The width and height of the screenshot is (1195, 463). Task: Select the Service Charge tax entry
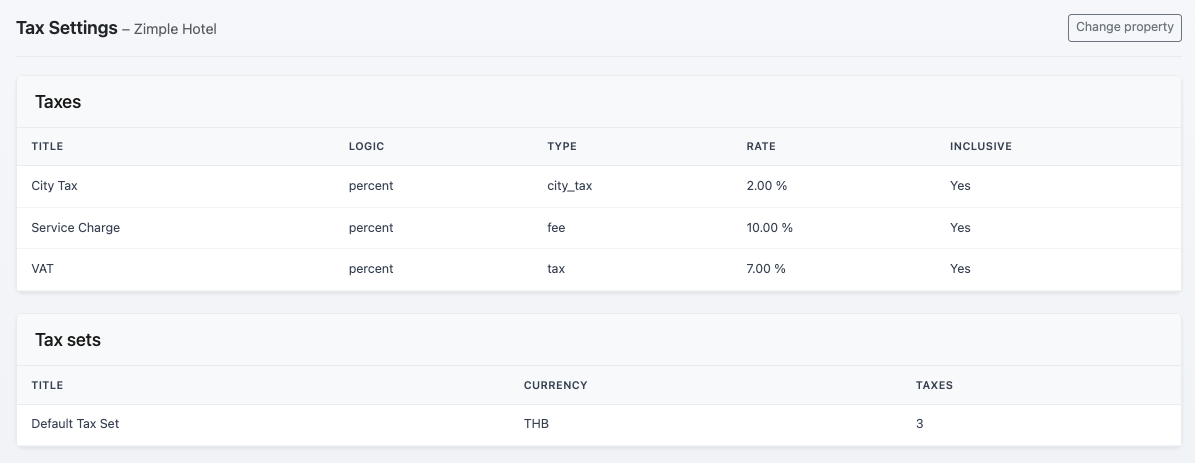[x=76, y=228]
